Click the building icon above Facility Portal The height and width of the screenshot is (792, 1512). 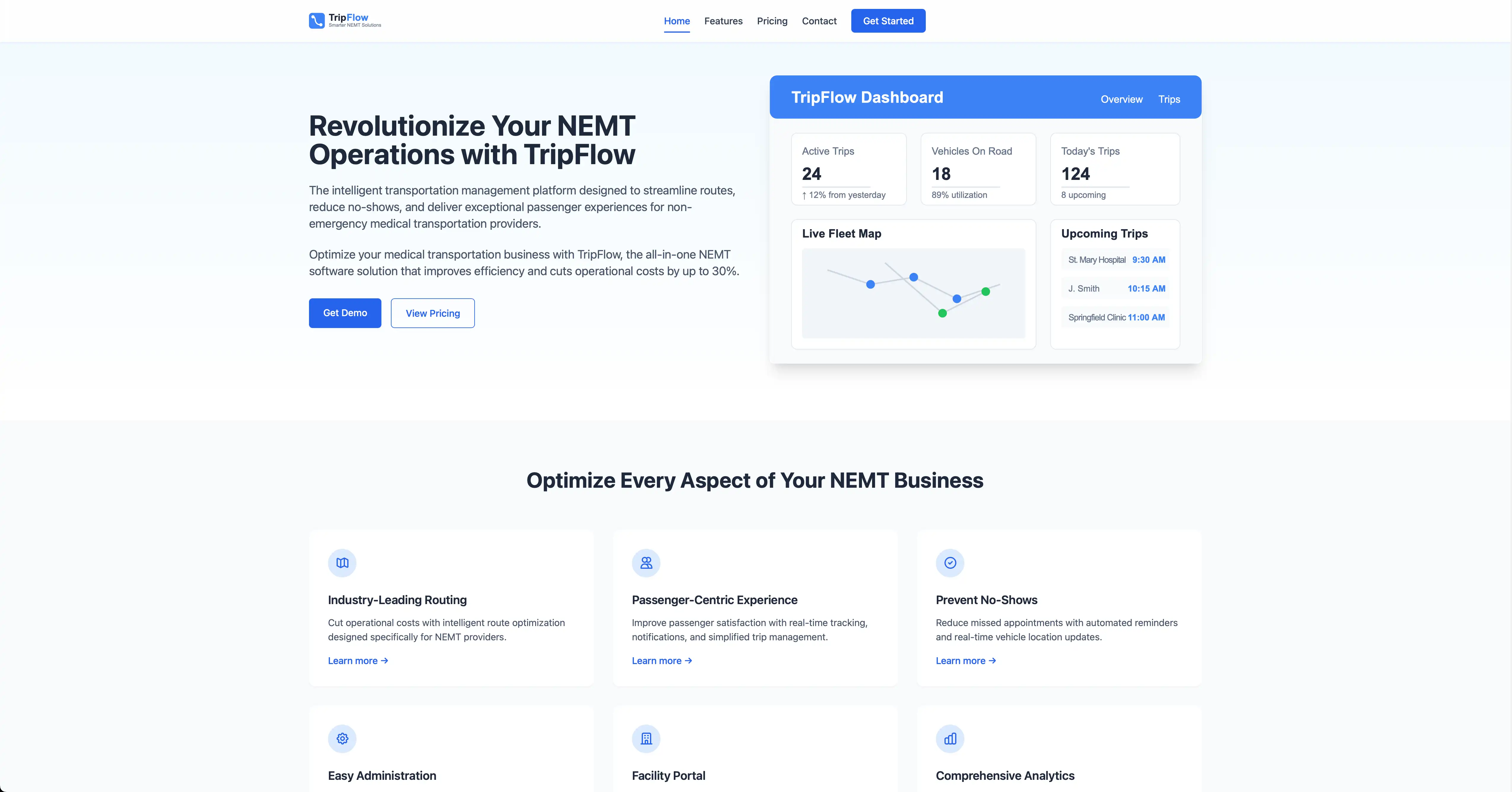coord(646,739)
